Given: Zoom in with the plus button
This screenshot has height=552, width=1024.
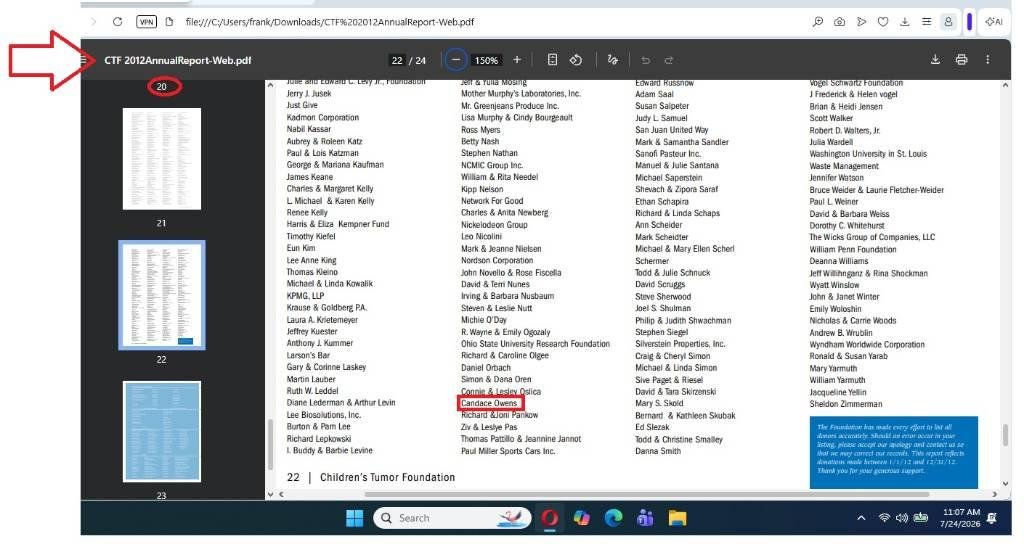Looking at the screenshot, I should (x=517, y=59).
